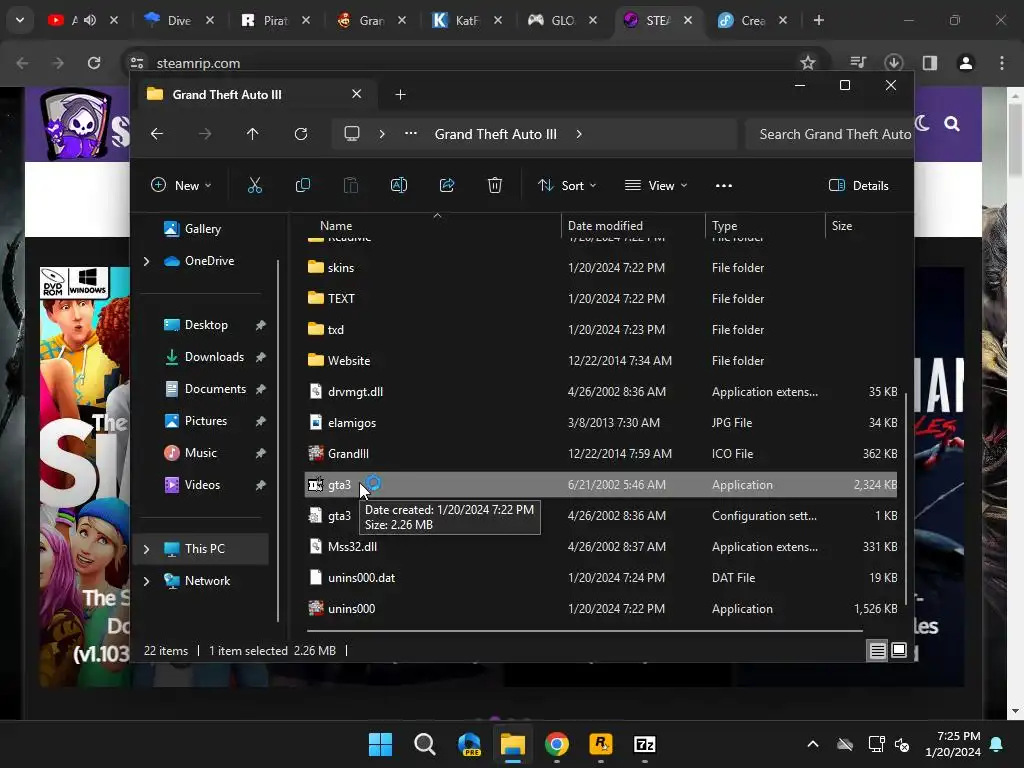The width and height of the screenshot is (1024, 768).
Task: Click the Chrome media control icon
Action: 857,63
